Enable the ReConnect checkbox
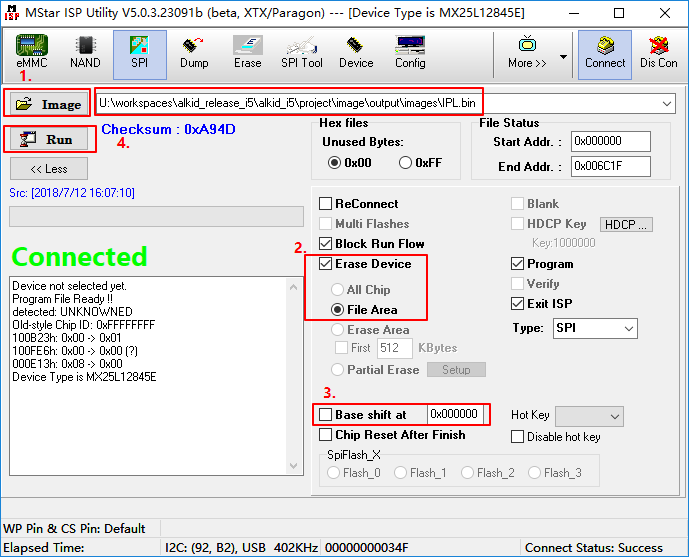The height and width of the screenshot is (557, 689). point(326,204)
